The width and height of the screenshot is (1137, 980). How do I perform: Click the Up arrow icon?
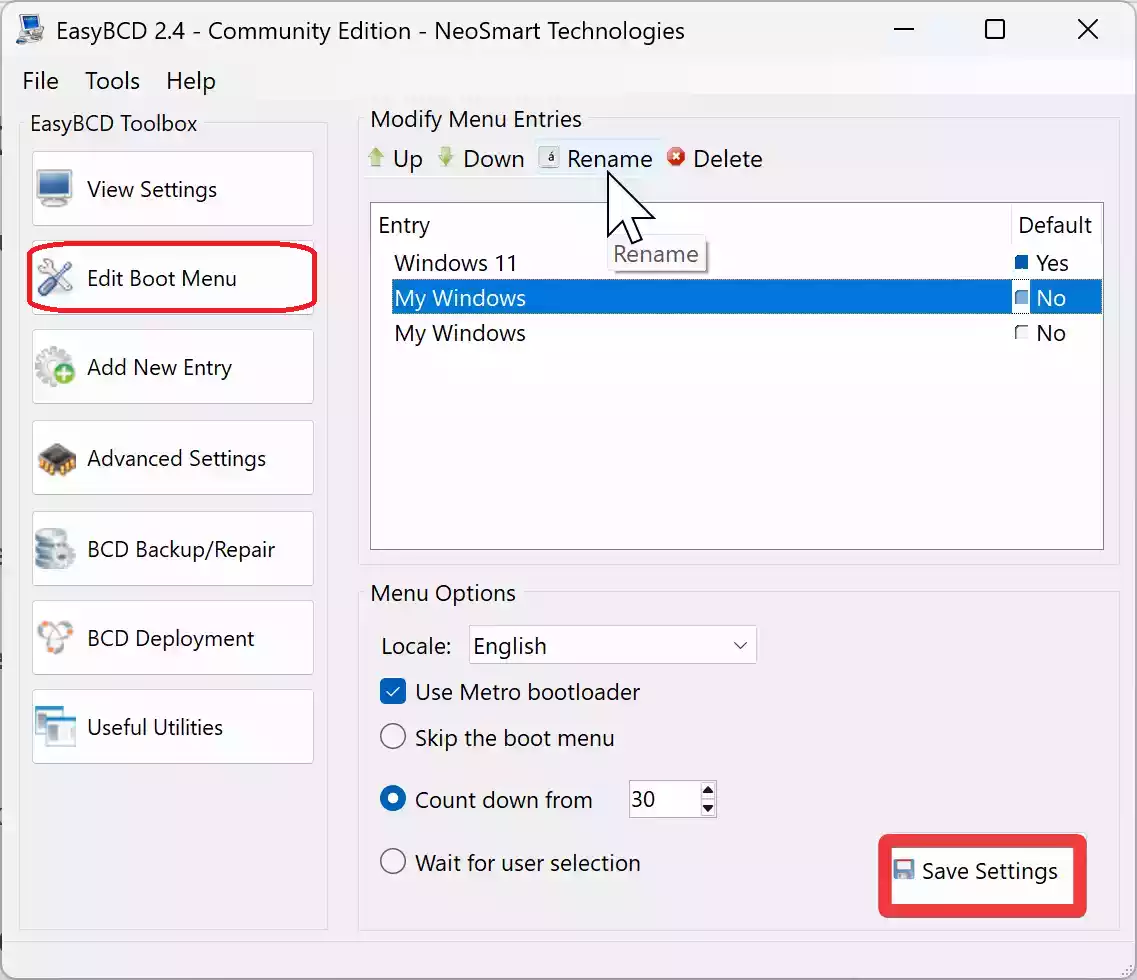pyautogui.click(x=377, y=158)
